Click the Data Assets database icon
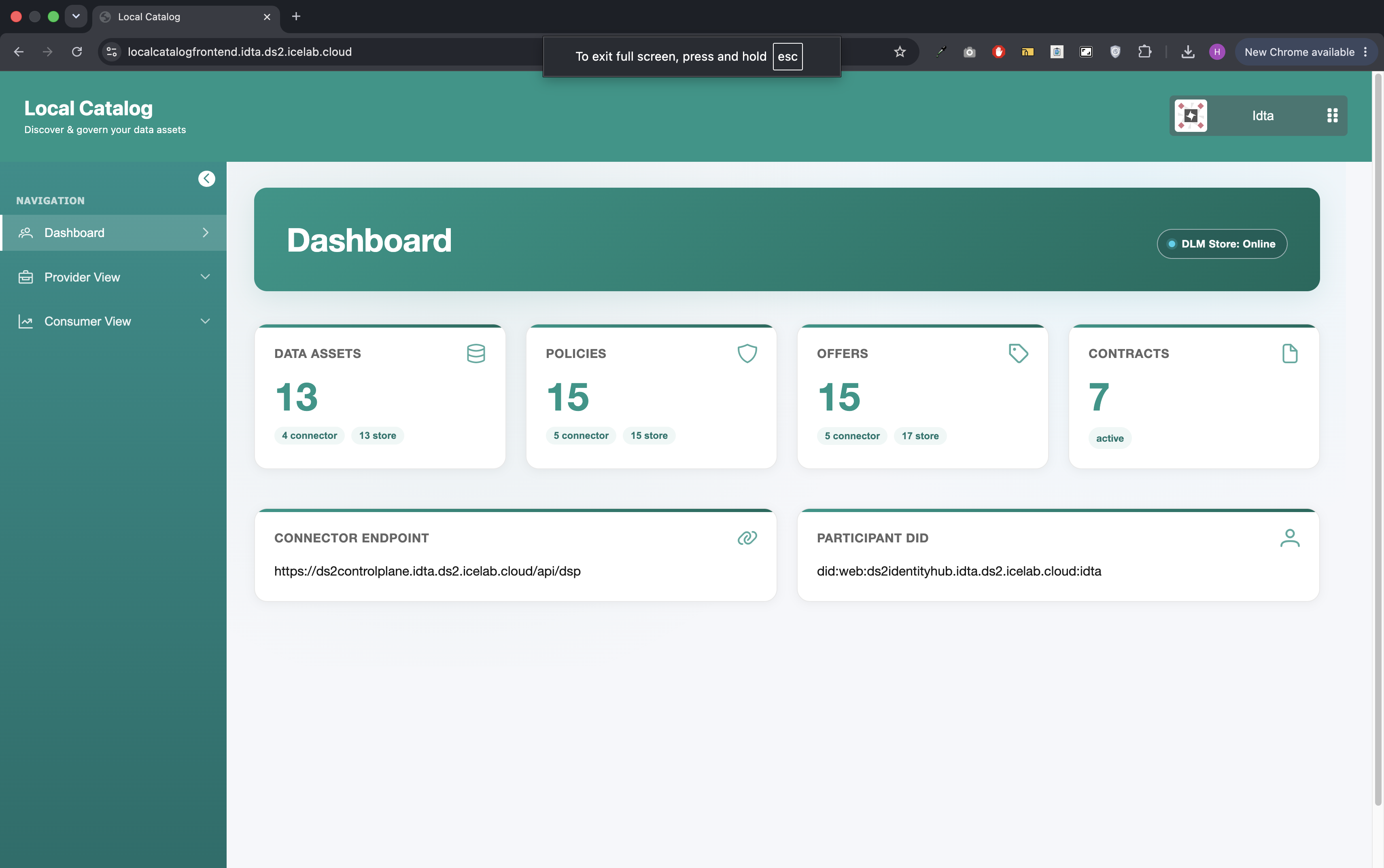 [x=476, y=353]
